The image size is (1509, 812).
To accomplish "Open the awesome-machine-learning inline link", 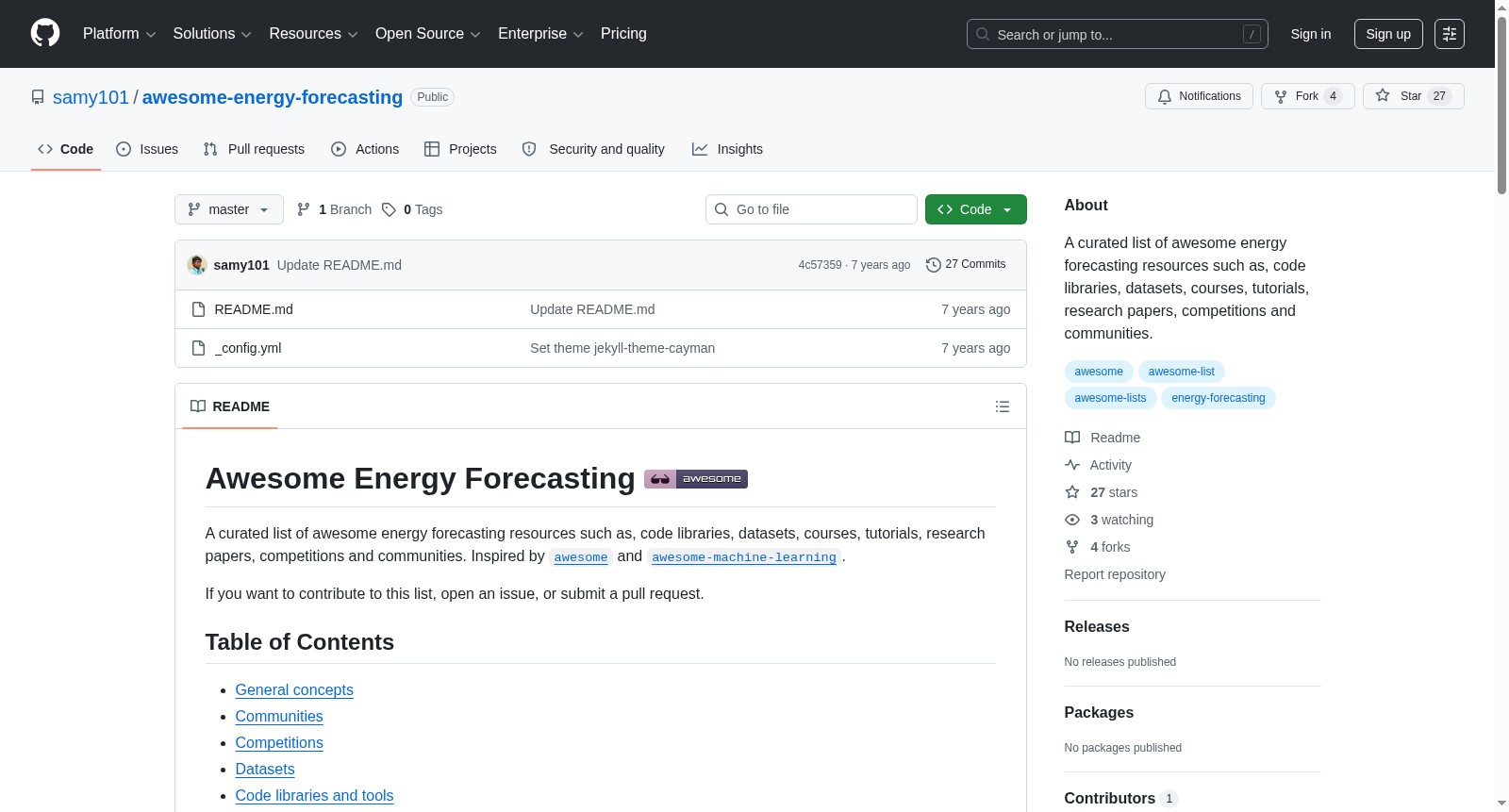I will [x=744, y=557].
